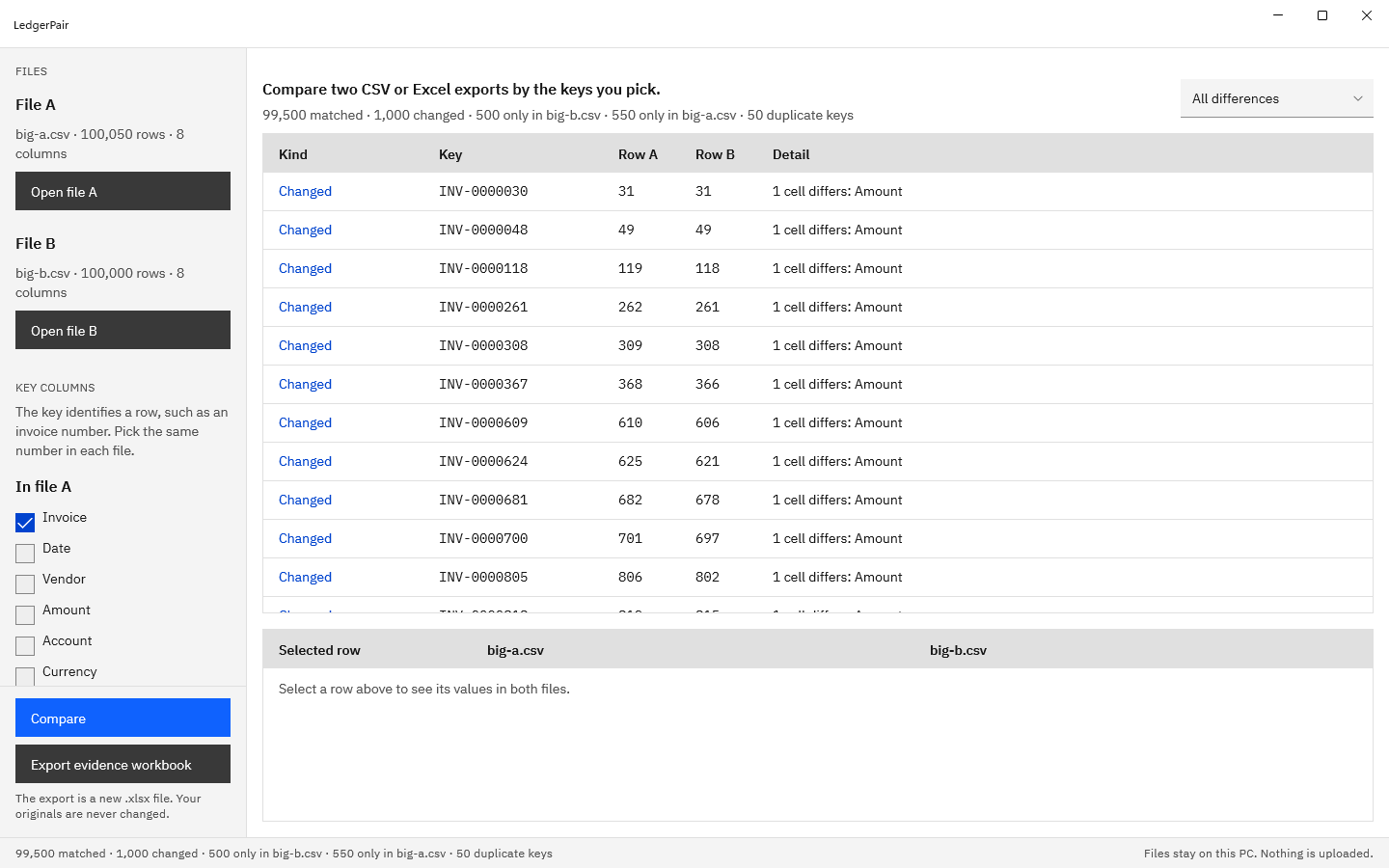1389x868 pixels.
Task: Click Export evidence workbook button
Action: [x=123, y=764]
